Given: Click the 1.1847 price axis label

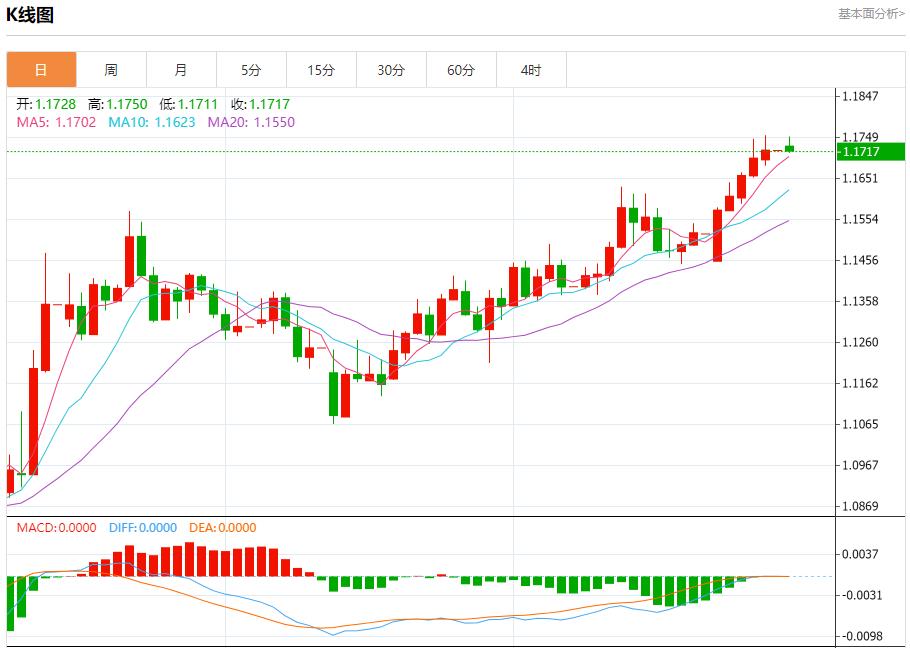Looking at the screenshot, I should 860,97.
